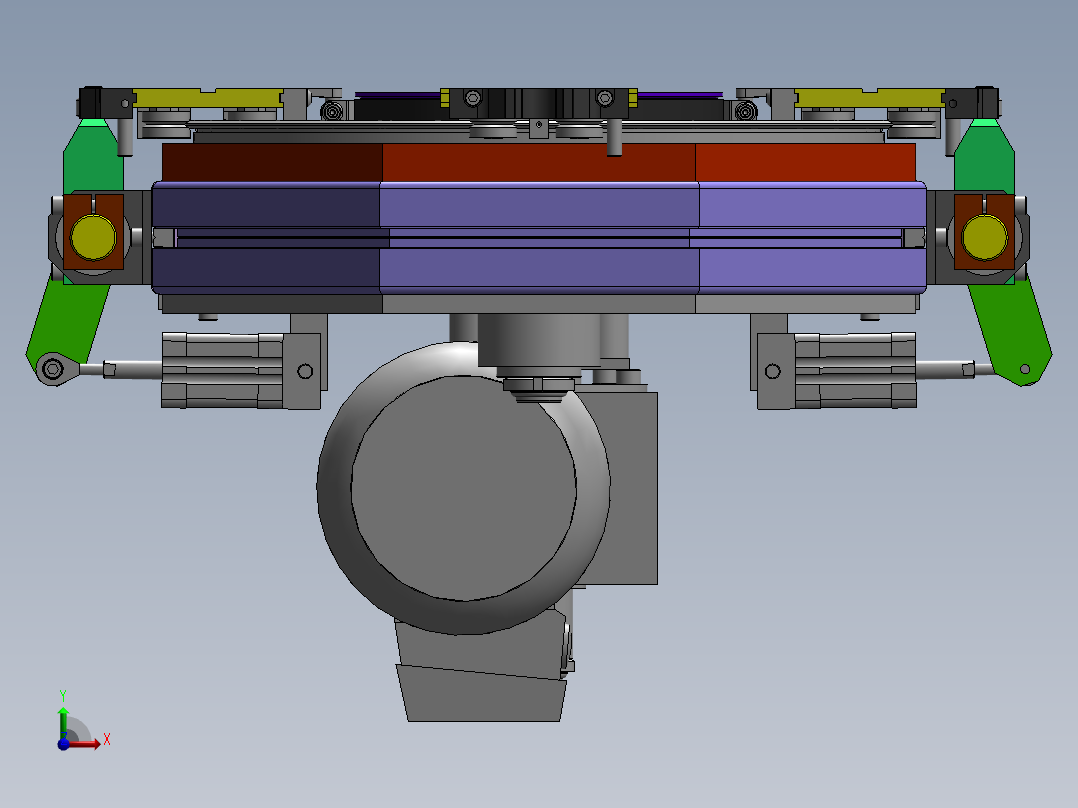Click the blue Z axis dot of the triad
The image size is (1078, 808).
click(63, 744)
